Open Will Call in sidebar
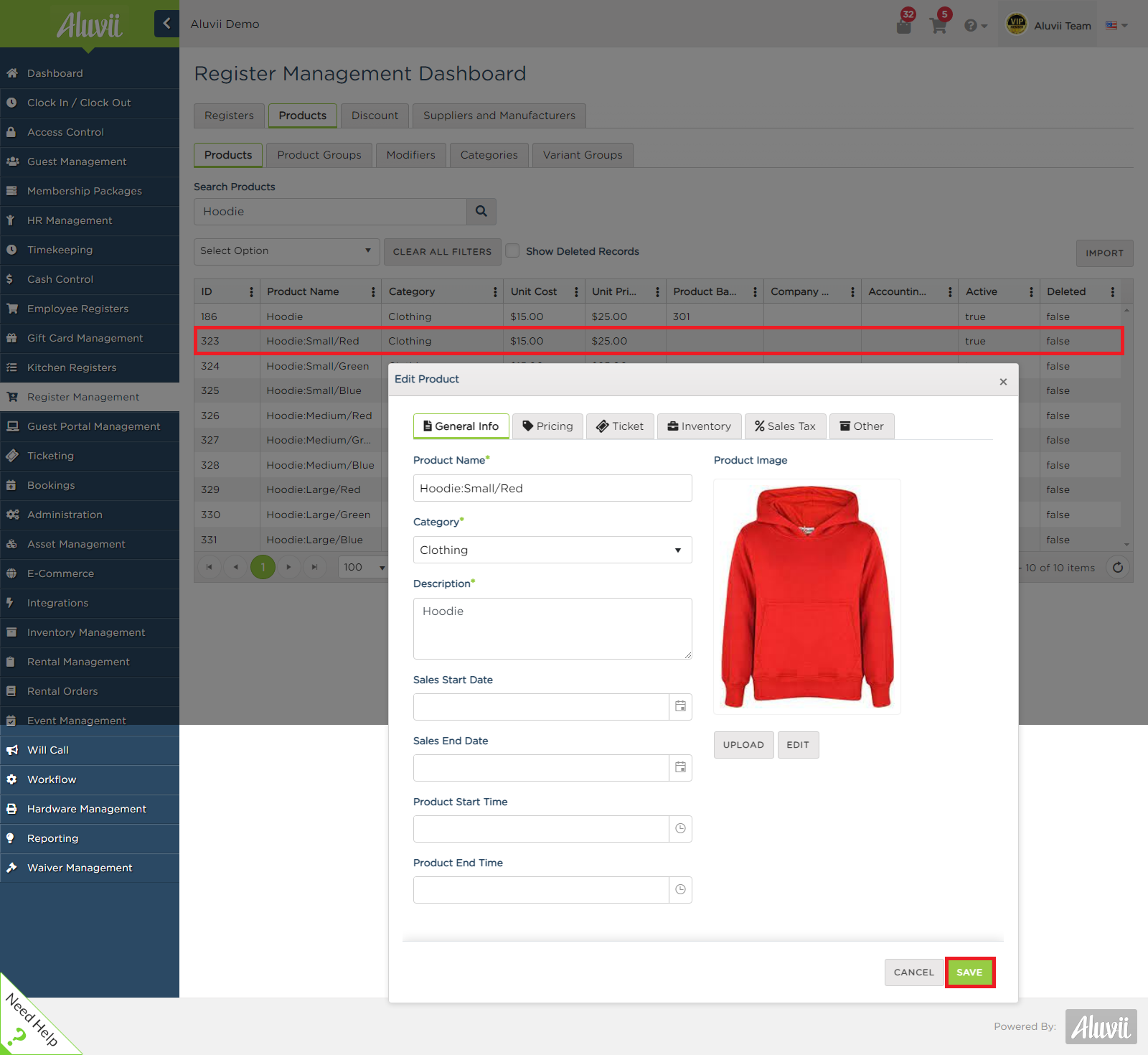Viewport: 1148px width, 1055px height. [90, 750]
